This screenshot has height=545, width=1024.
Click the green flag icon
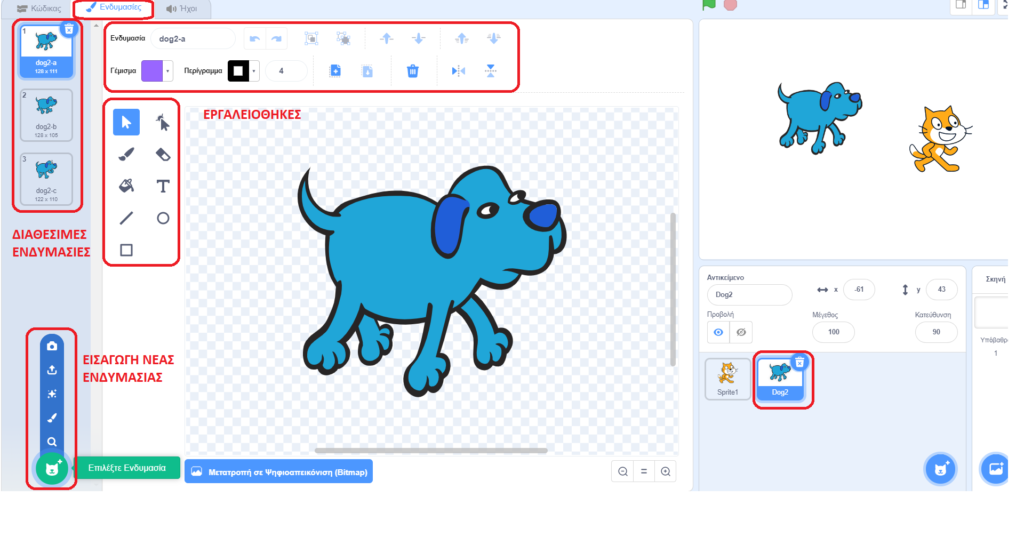pos(709,5)
